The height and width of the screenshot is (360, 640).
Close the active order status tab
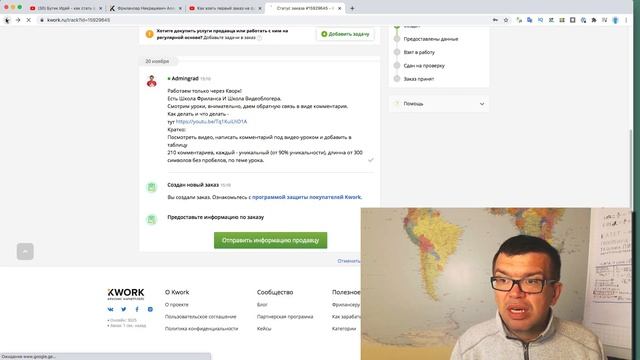tap(339, 8)
